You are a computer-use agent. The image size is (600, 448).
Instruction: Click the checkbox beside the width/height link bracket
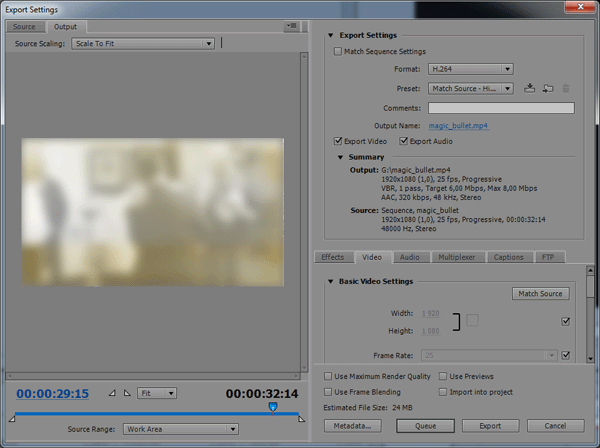(x=472, y=320)
